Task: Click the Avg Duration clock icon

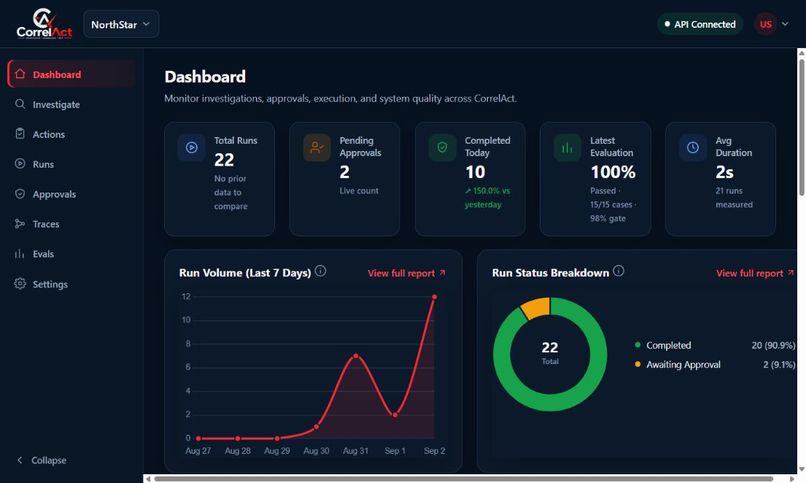Action: click(x=693, y=147)
